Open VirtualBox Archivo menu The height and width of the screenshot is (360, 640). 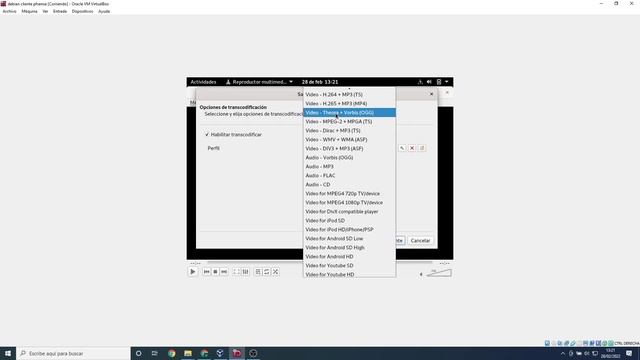point(9,11)
